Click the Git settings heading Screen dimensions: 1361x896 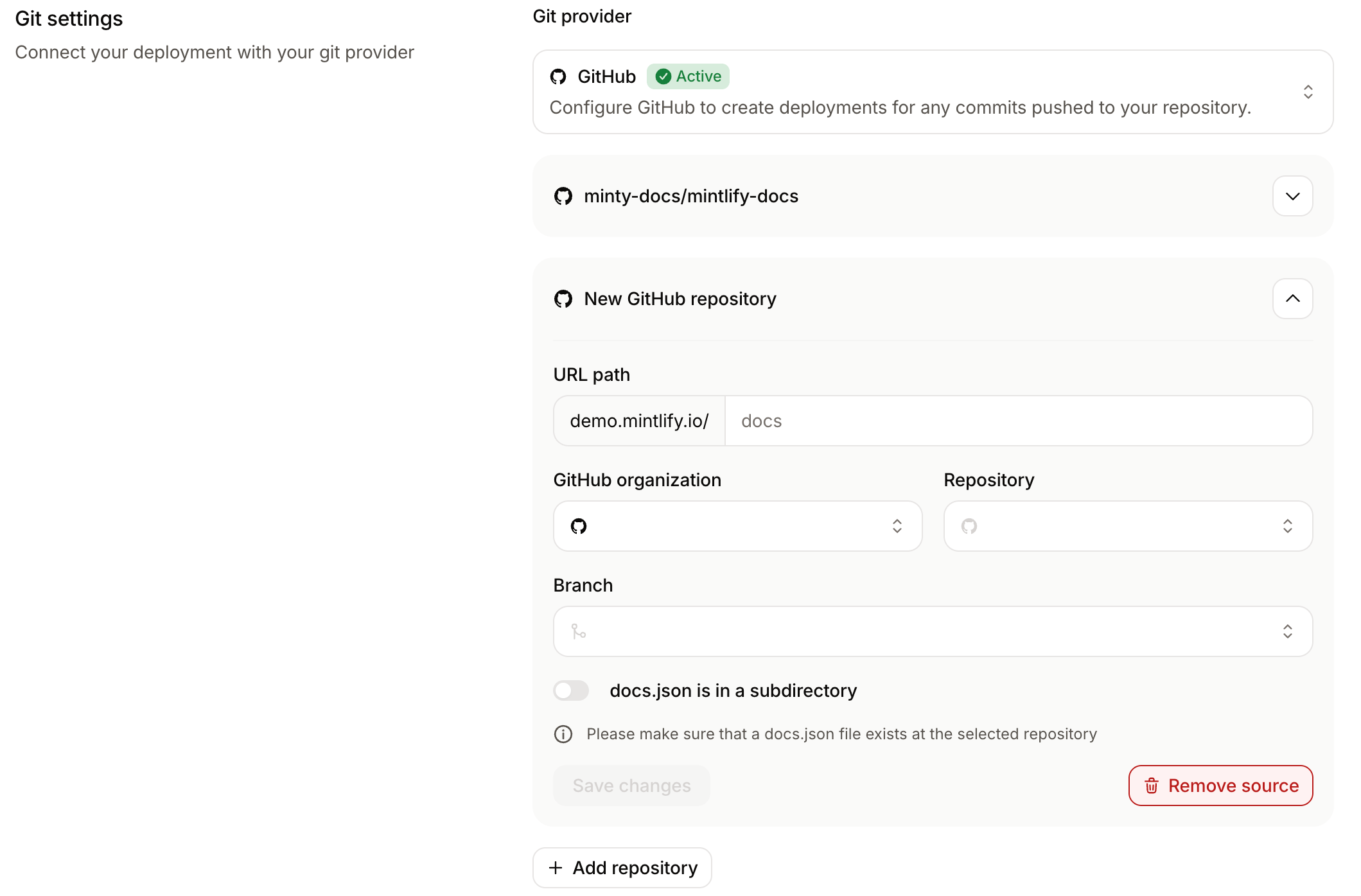click(69, 19)
